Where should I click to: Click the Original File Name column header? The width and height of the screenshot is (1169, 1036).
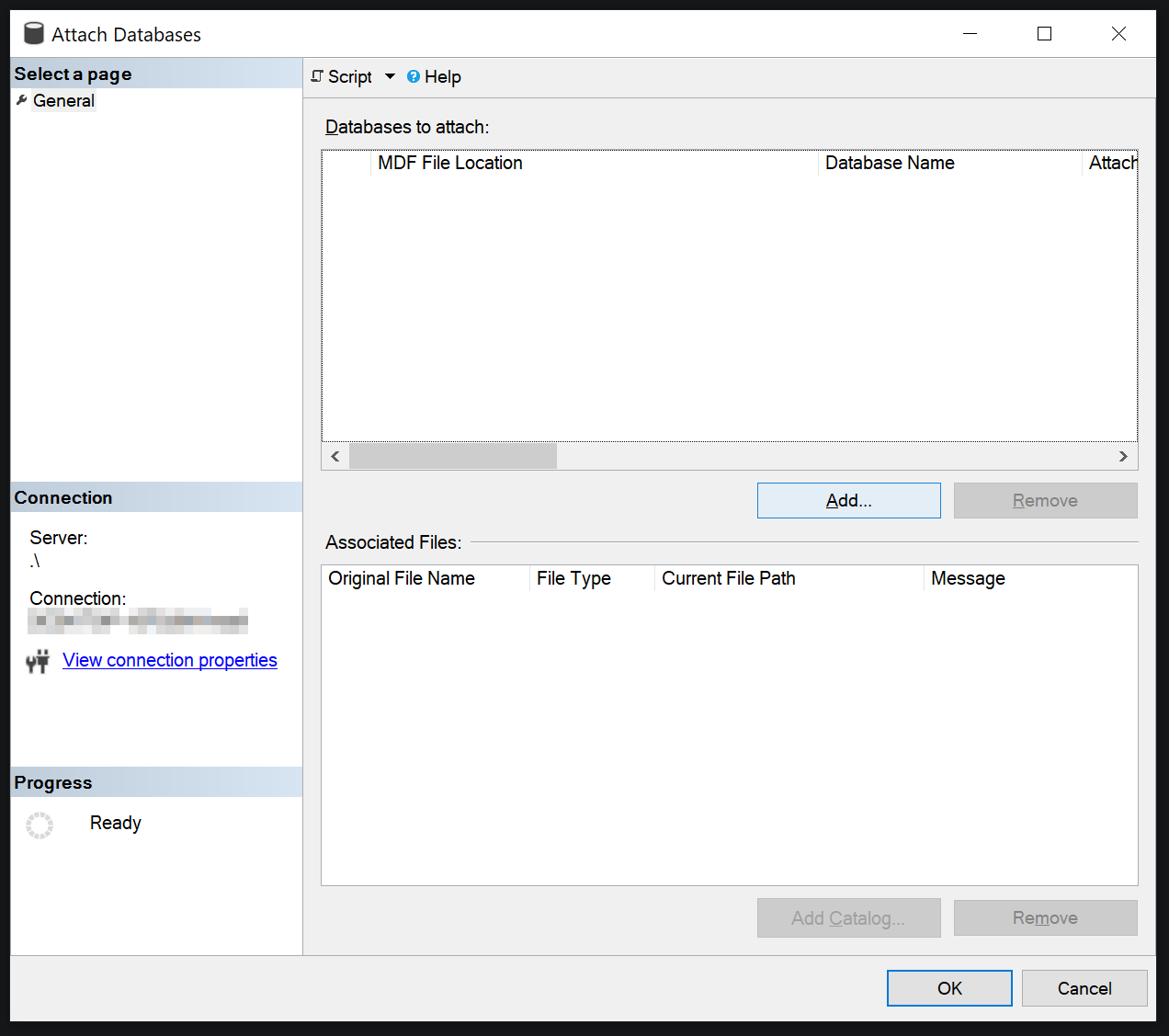click(x=402, y=578)
